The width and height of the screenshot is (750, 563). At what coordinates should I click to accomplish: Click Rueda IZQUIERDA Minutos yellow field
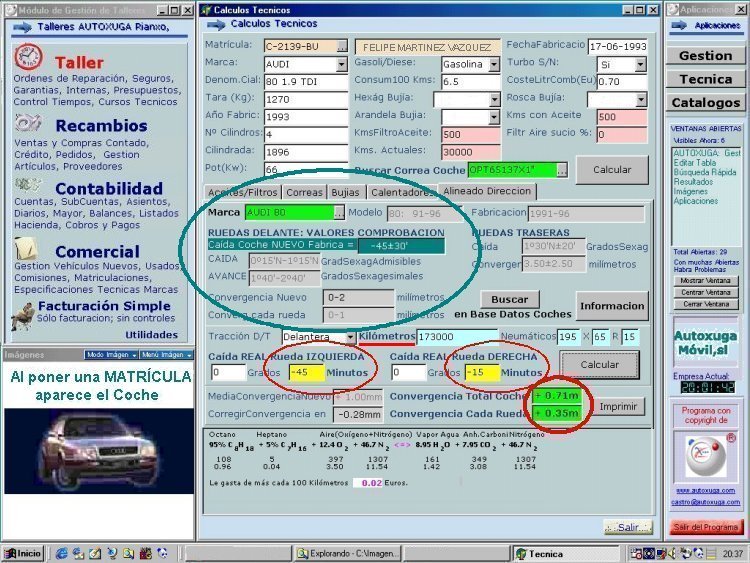pyautogui.click(x=306, y=373)
